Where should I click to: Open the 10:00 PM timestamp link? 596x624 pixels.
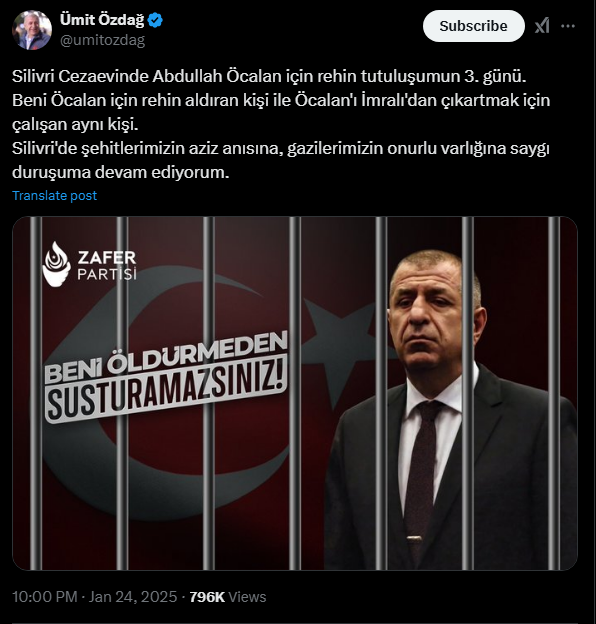tap(45, 597)
